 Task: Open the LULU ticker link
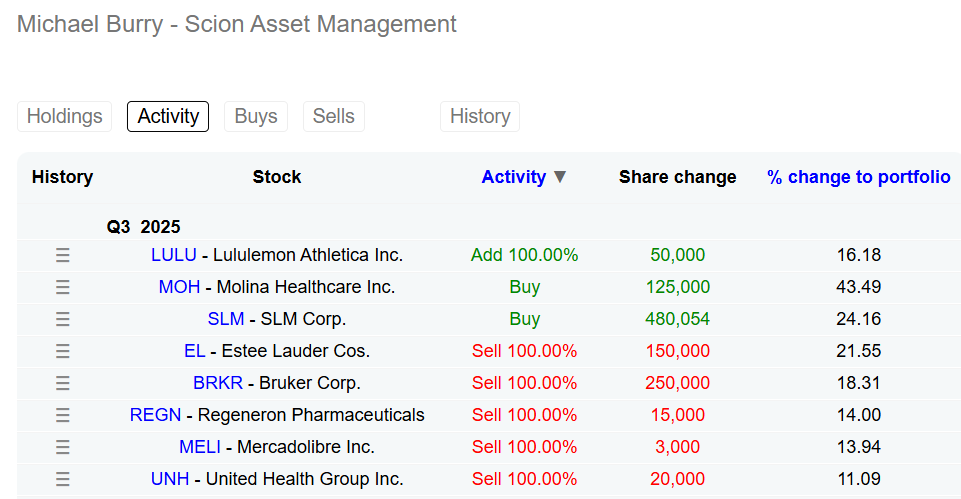tap(173, 255)
